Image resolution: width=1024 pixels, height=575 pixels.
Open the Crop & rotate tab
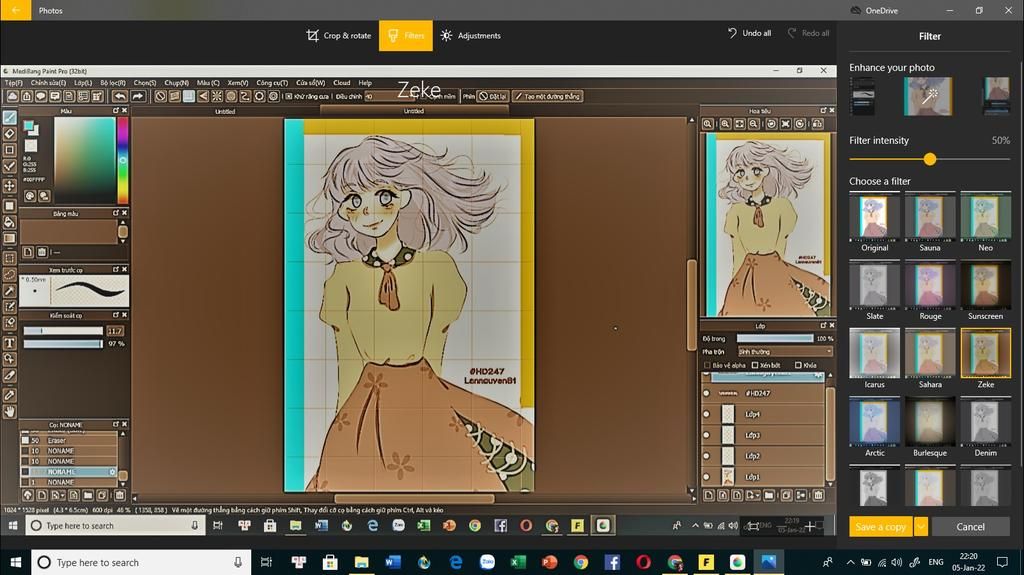(x=339, y=35)
